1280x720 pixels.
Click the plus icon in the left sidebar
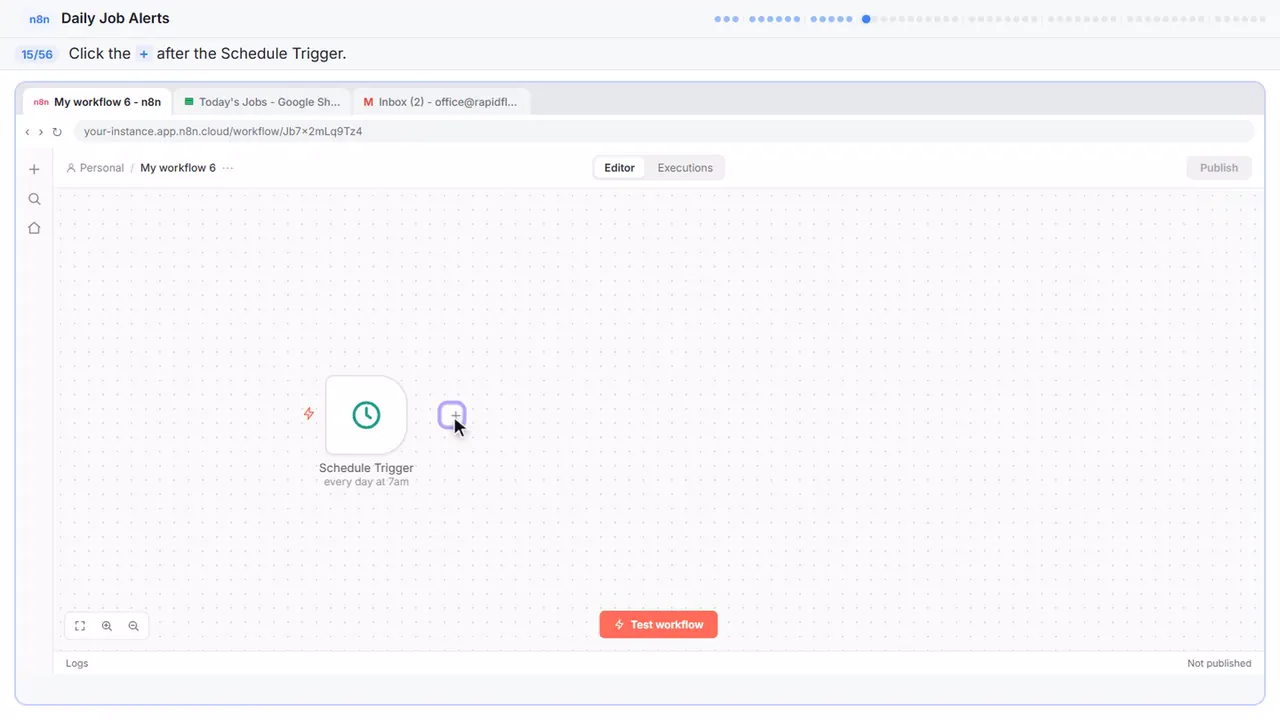click(x=34, y=169)
